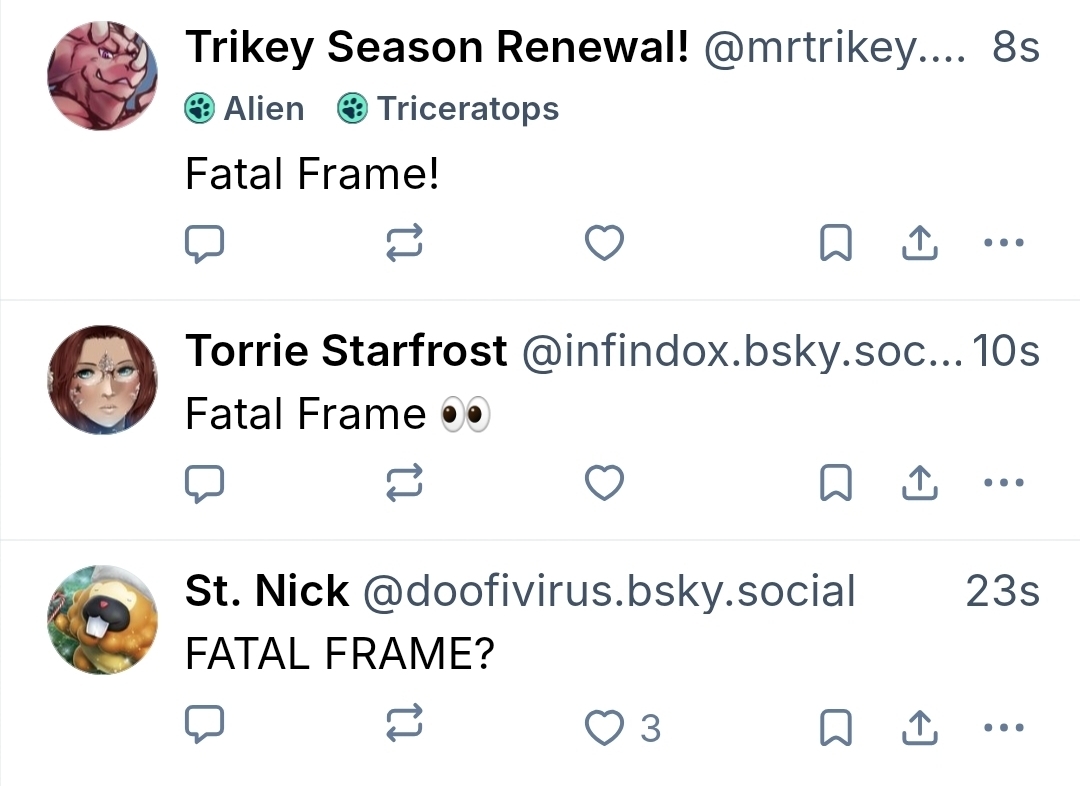Like Trikey Season Renewal's post
1080x786 pixels.
tap(604, 243)
